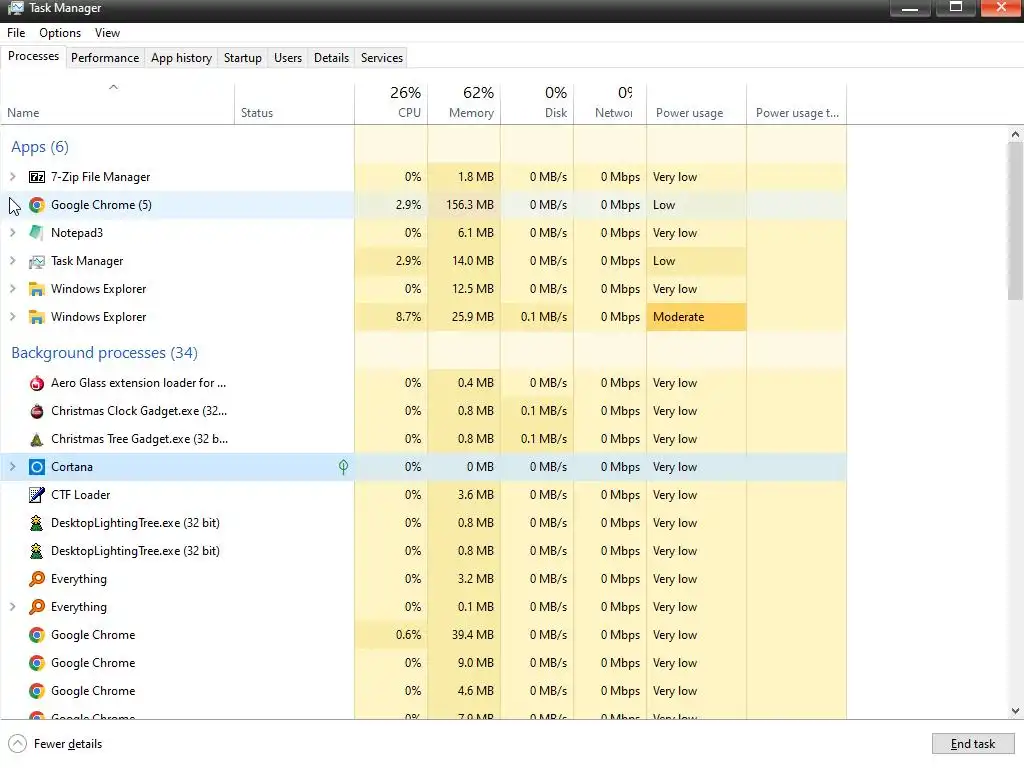Click the icon of Google Chrome using 39.4 MB
This screenshot has height=768, width=1024.
pyautogui.click(x=37, y=635)
